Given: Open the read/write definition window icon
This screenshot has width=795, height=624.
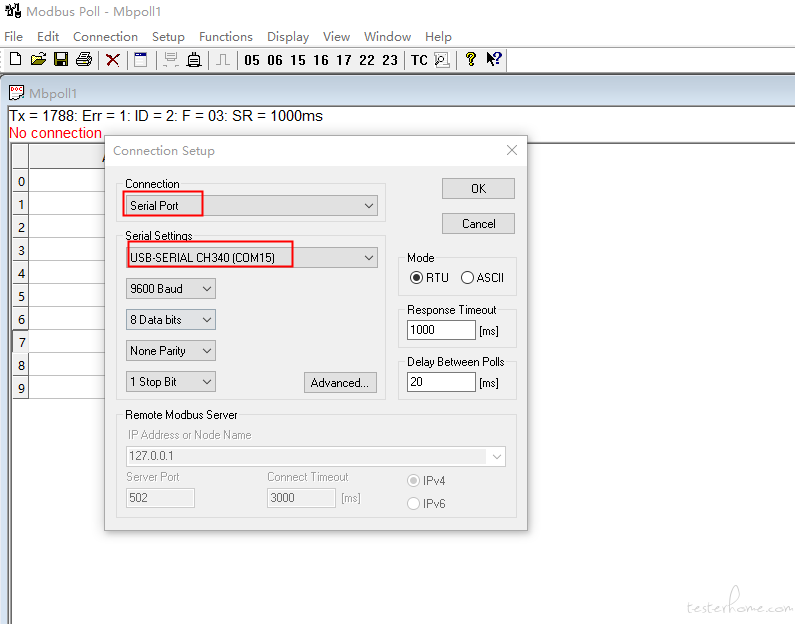Looking at the screenshot, I should pyautogui.click(x=140, y=60).
